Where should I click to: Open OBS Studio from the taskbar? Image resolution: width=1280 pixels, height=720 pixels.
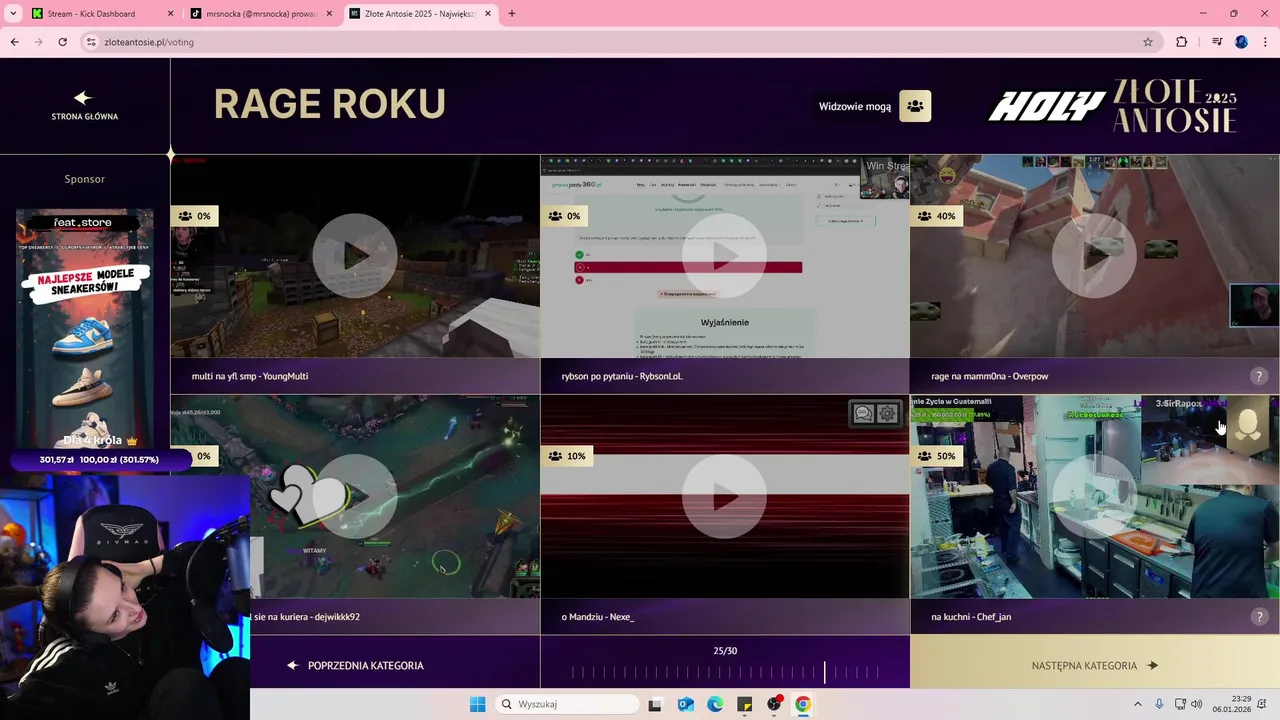pyautogui.click(x=774, y=704)
